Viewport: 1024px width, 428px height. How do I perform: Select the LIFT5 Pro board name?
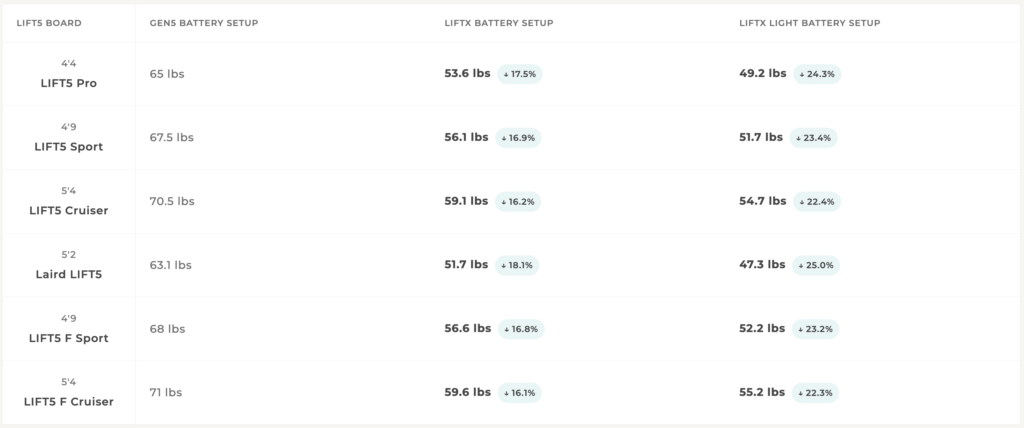tap(69, 84)
